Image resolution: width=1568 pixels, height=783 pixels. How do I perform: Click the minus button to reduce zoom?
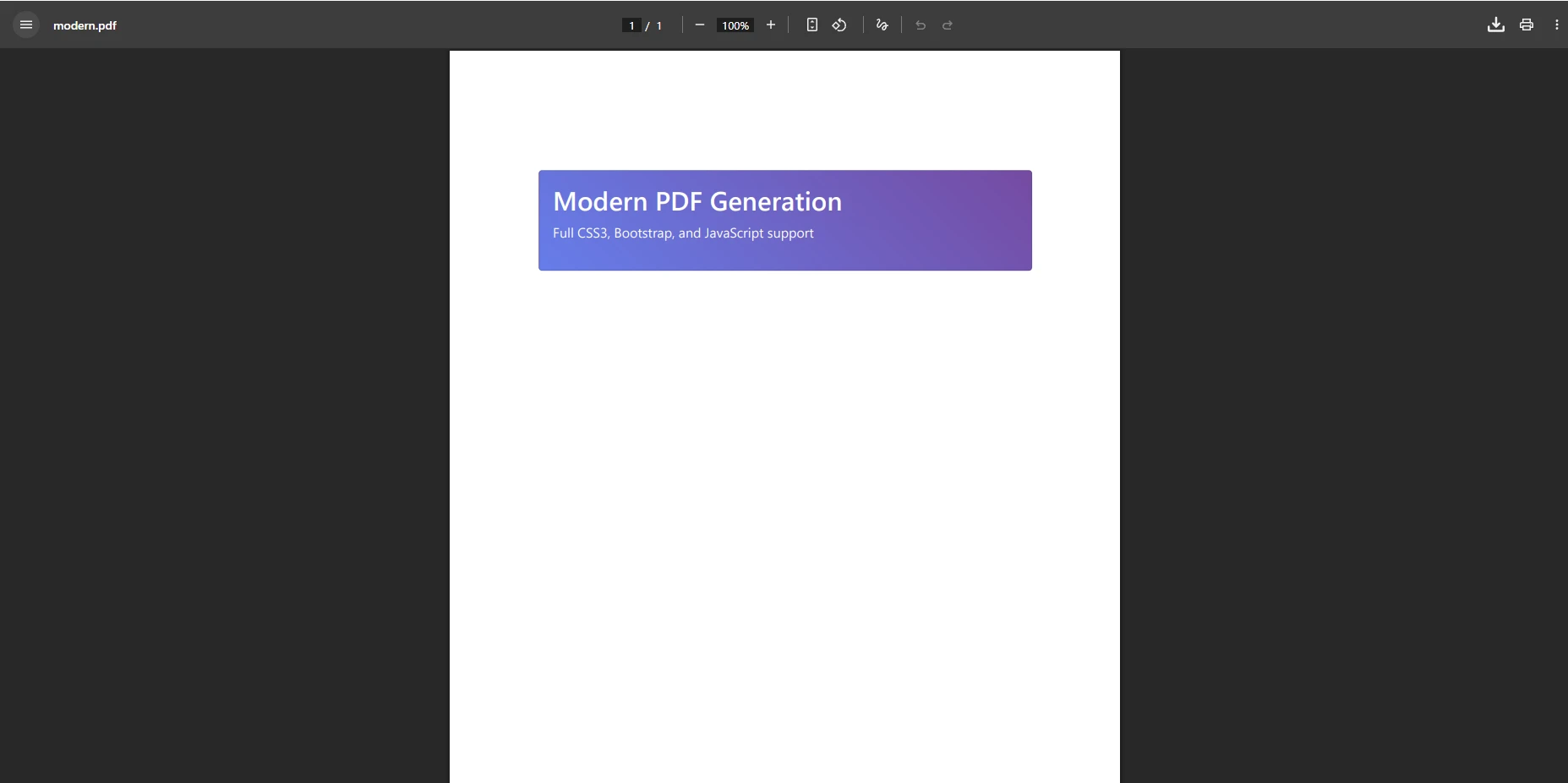click(x=700, y=25)
